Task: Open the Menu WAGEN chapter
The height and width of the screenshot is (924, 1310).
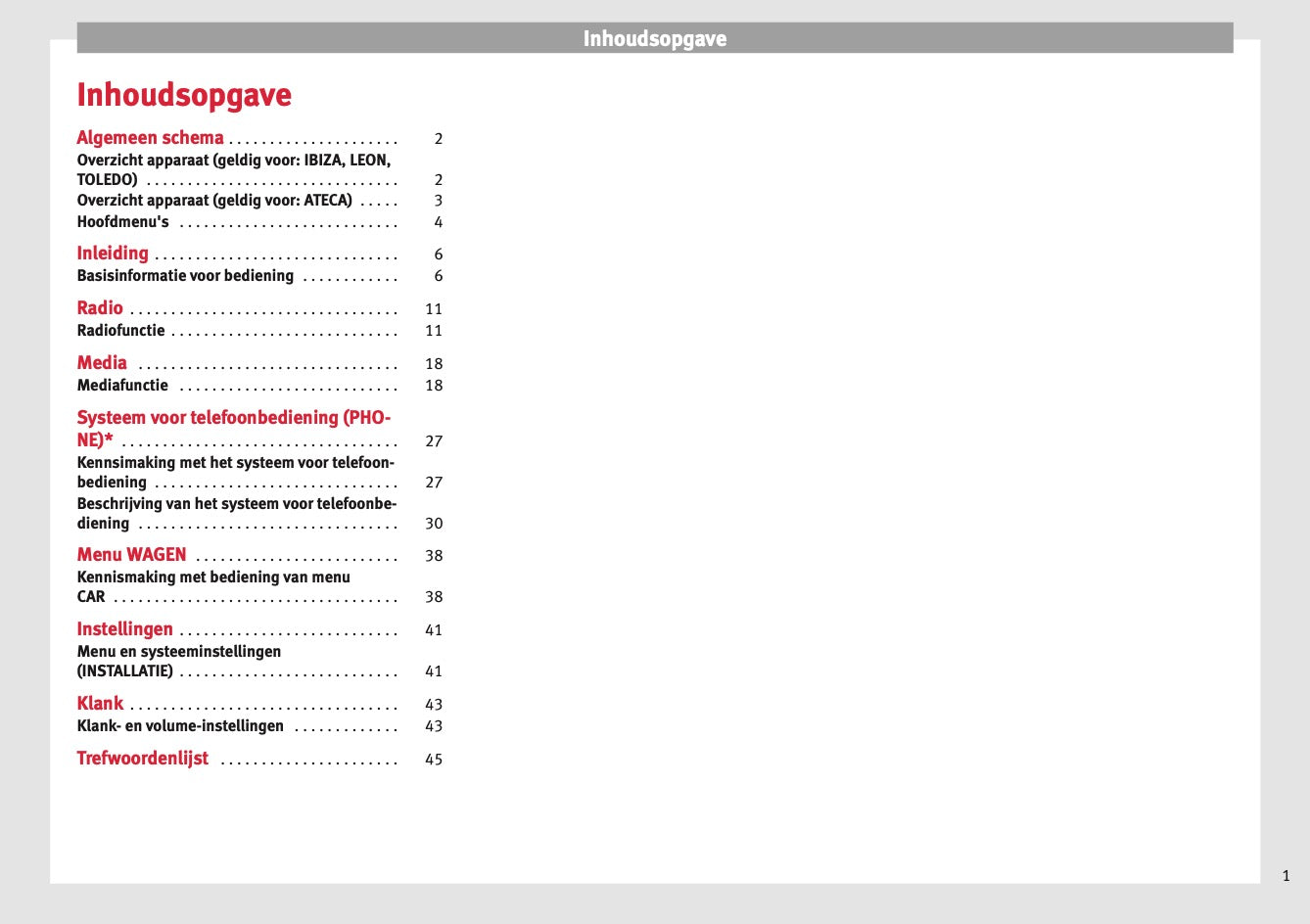Action: [x=131, y=555]
